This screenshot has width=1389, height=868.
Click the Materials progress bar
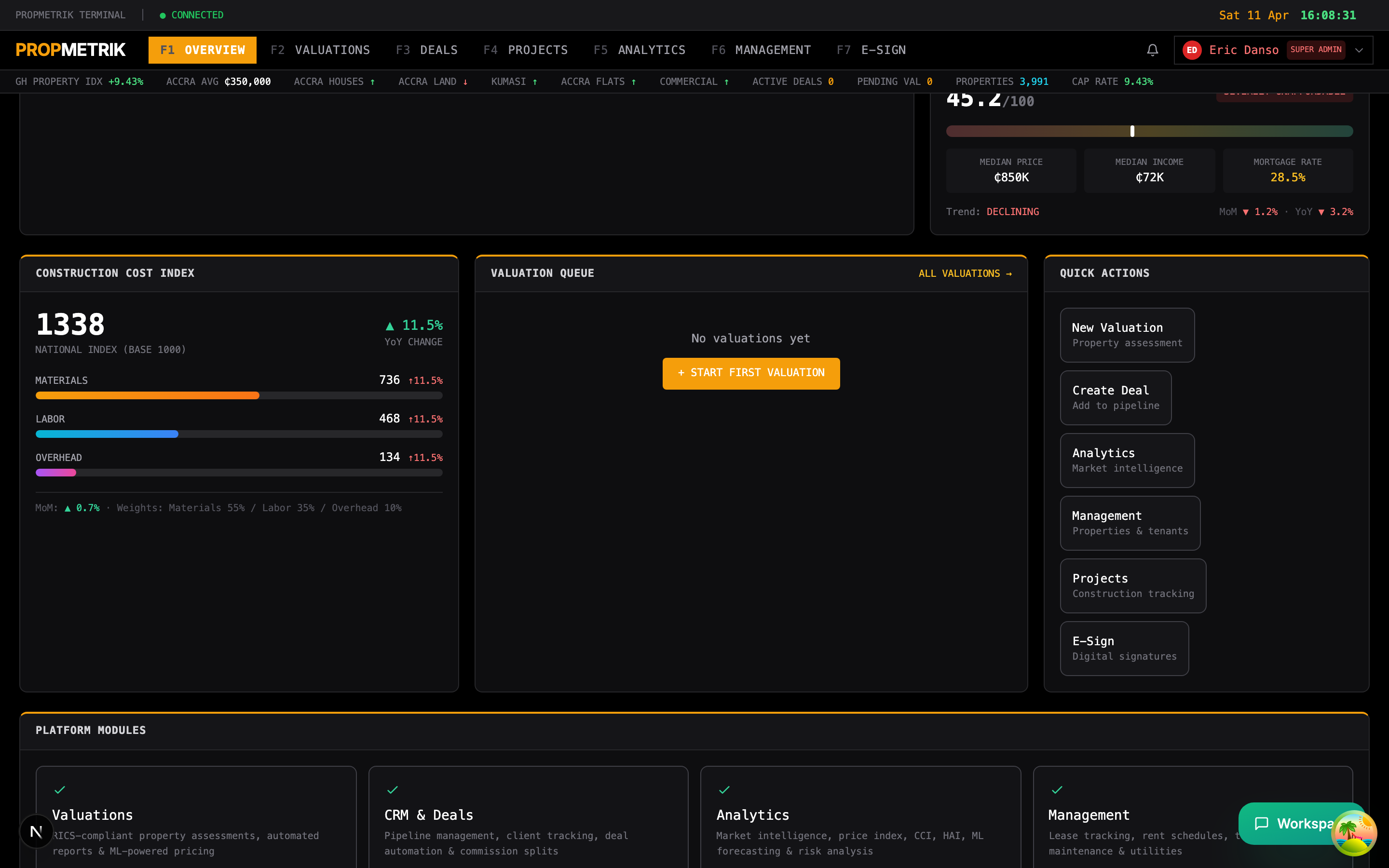239,395
